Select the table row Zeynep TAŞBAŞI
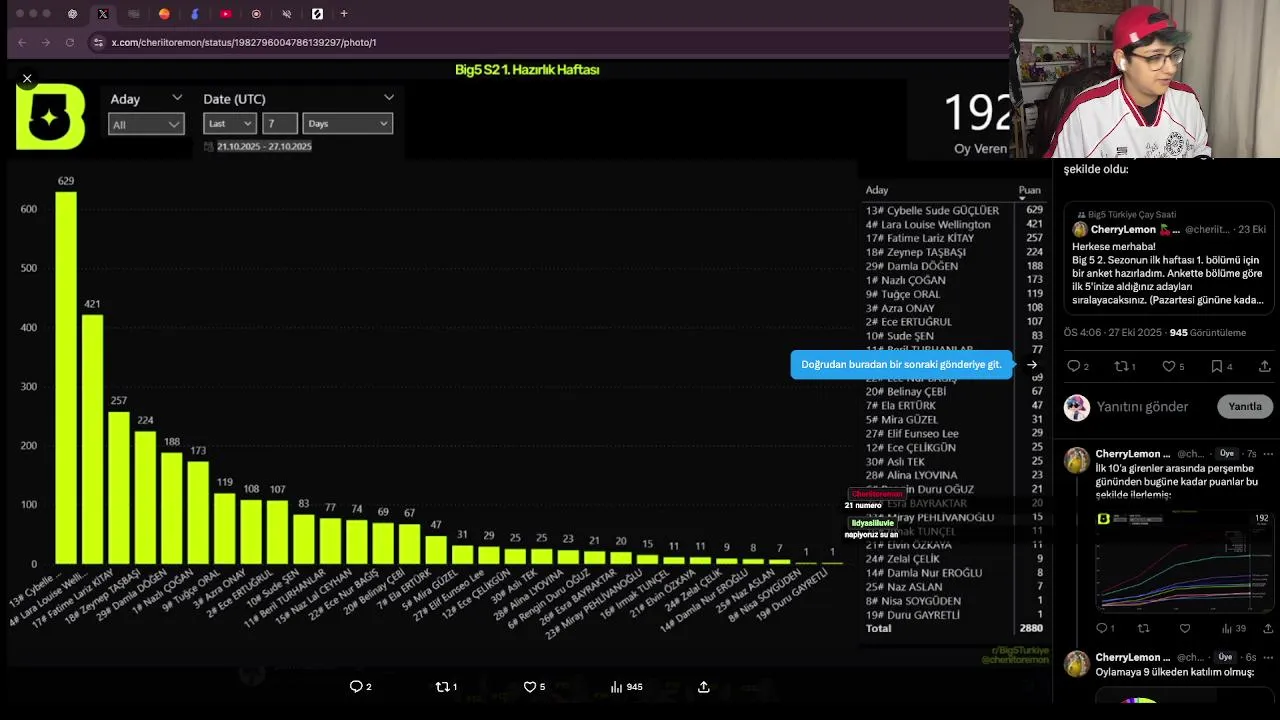This screenshot has width=1280, height=720. click(954, 252)
